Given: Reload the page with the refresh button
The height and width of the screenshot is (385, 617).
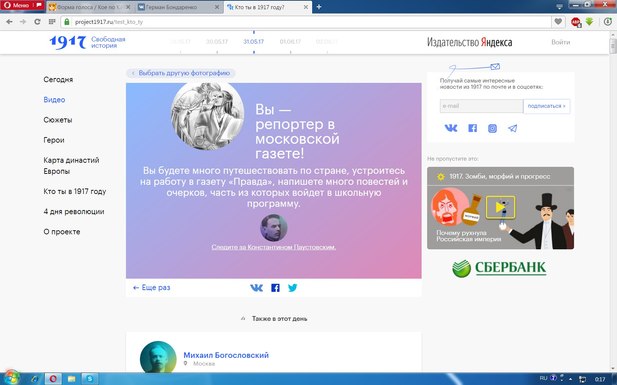Looking at the screenshot, I should (37, 22).
